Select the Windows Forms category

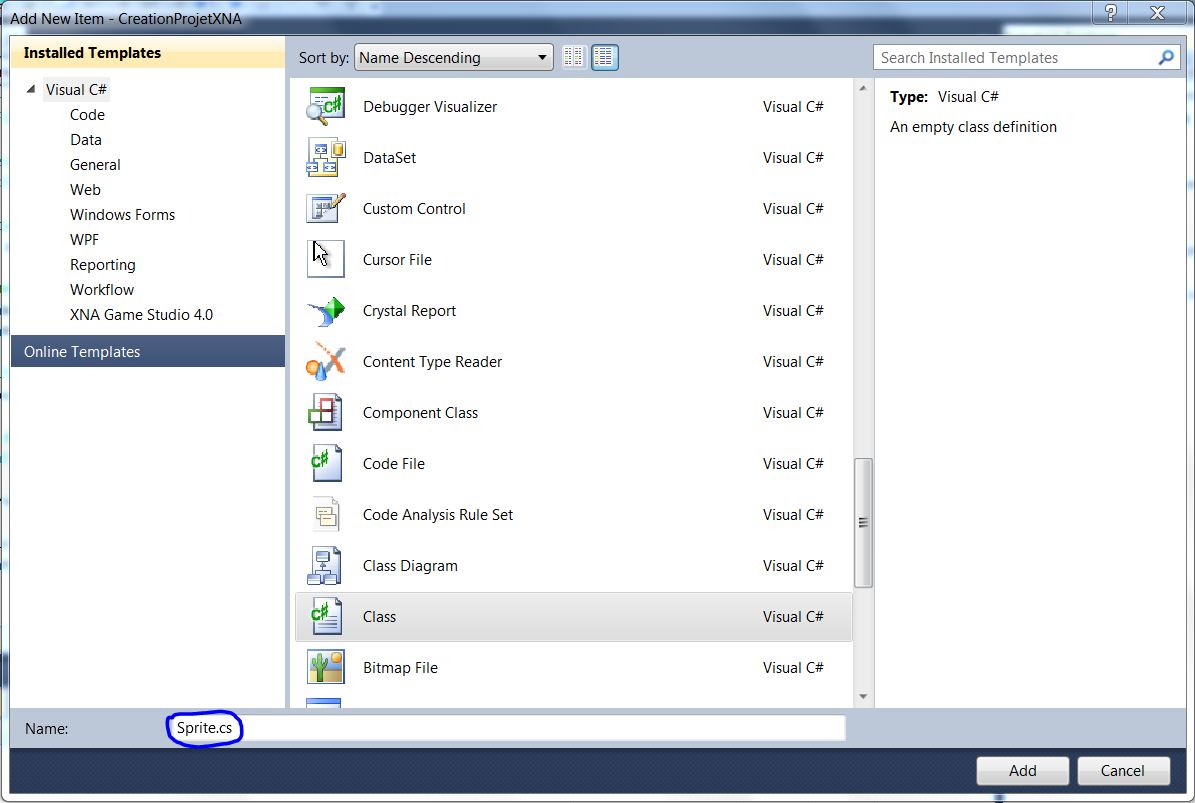point(122,215)
